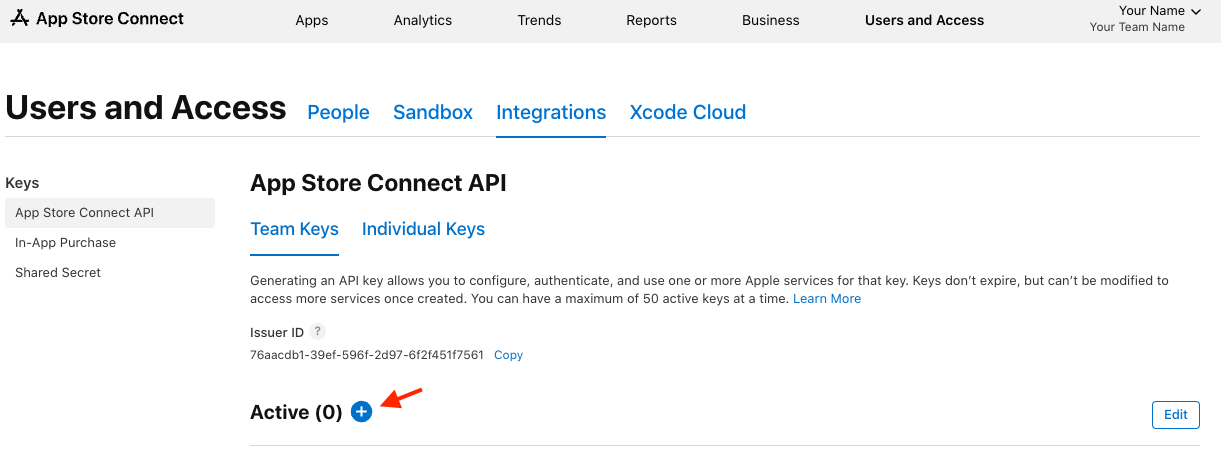Open In-App Purchase keys in sidebar

(66, 243)
